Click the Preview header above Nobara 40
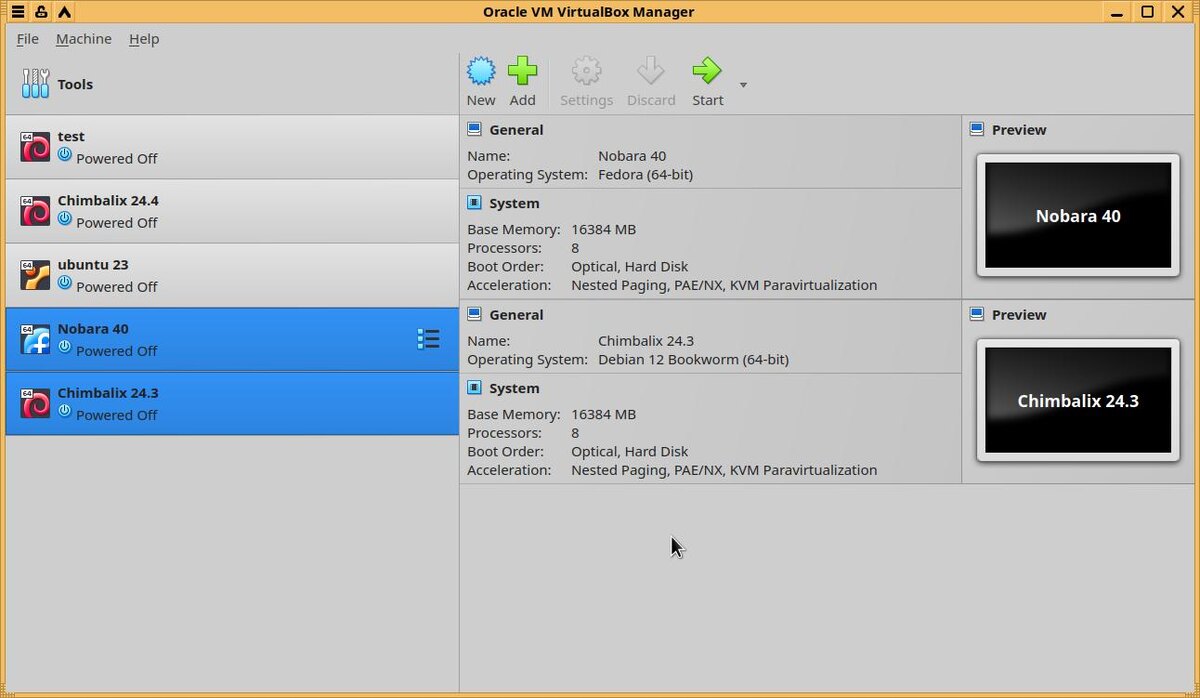1200x698 pixels. tap(1019, 130)
